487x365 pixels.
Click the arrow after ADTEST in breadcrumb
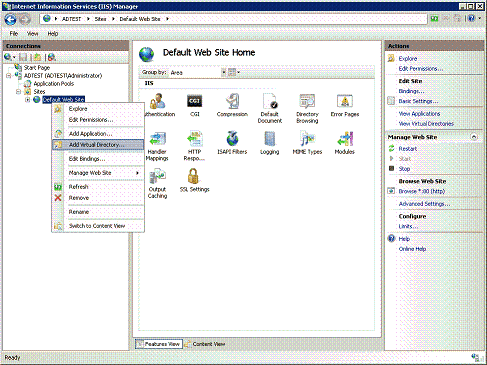tap(88, 19)
